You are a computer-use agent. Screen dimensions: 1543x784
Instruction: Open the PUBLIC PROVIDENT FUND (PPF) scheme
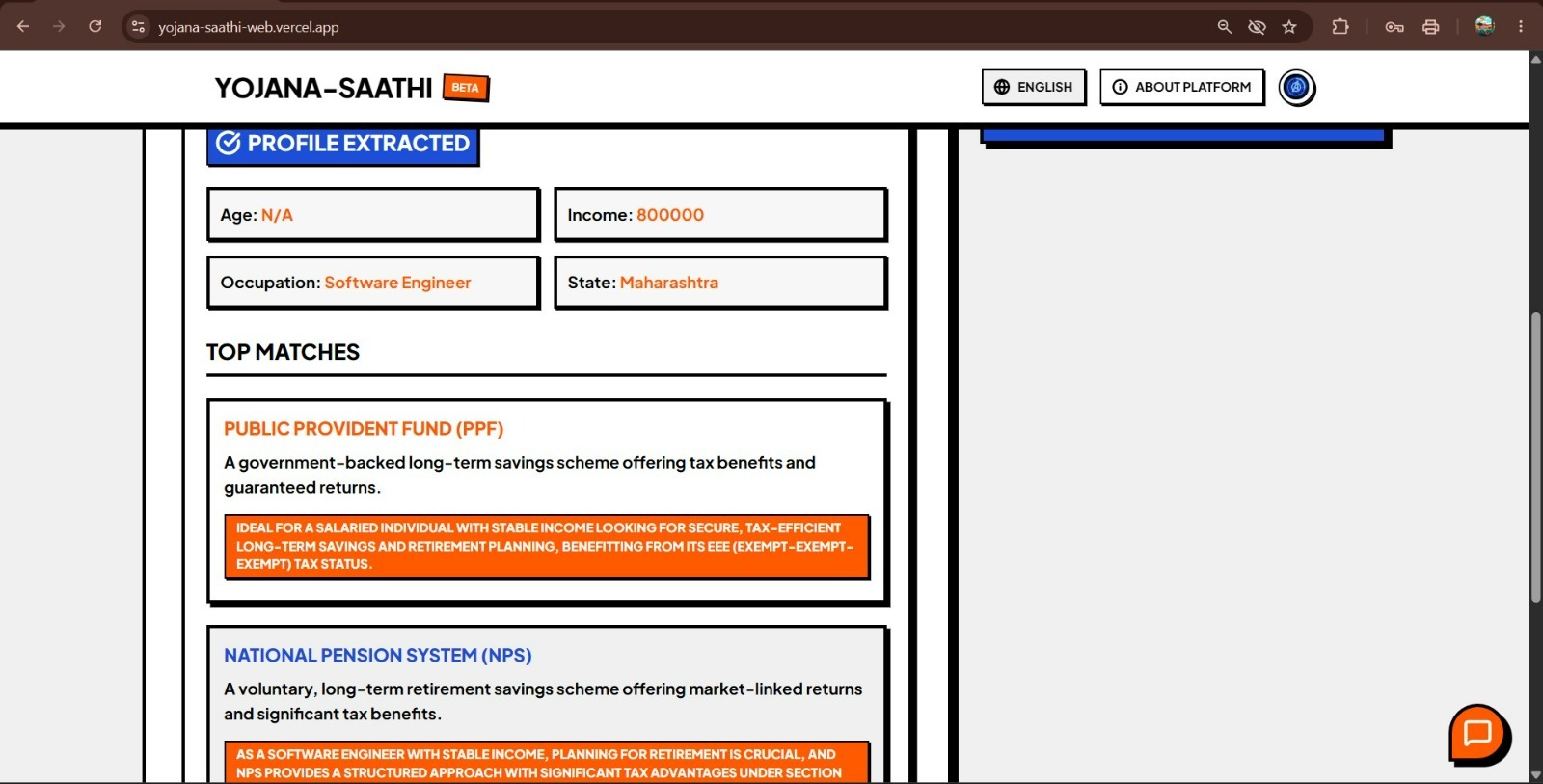pos(364,429)
